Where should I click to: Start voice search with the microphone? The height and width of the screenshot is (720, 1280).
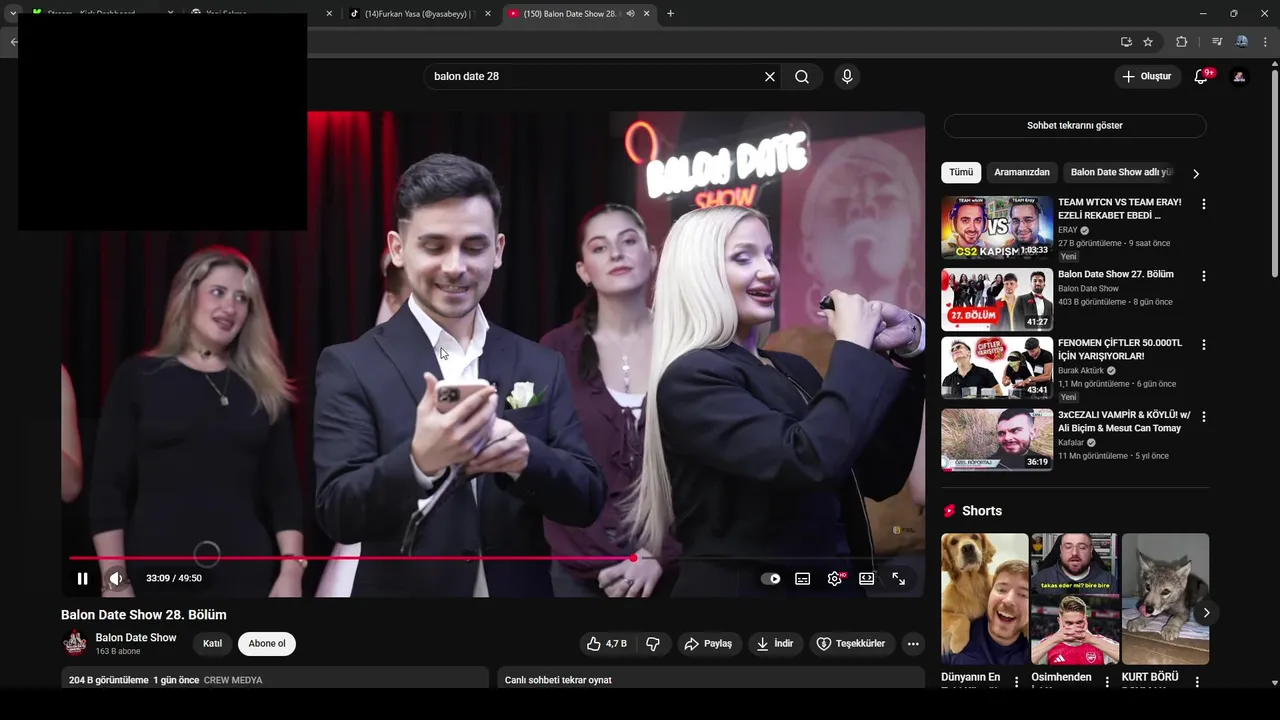pyautogui.click(x=847, y=77)
